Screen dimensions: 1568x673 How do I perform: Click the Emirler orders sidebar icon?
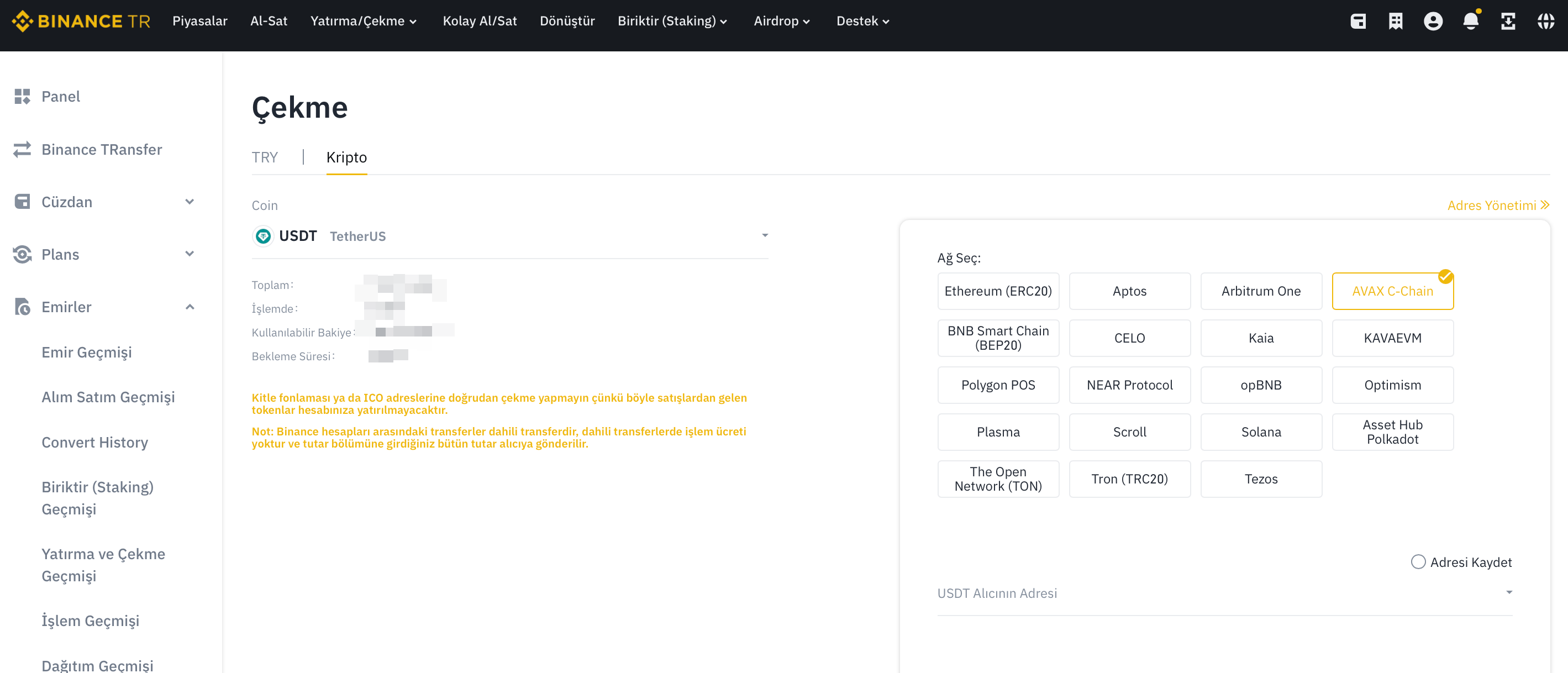click(23, 307)
